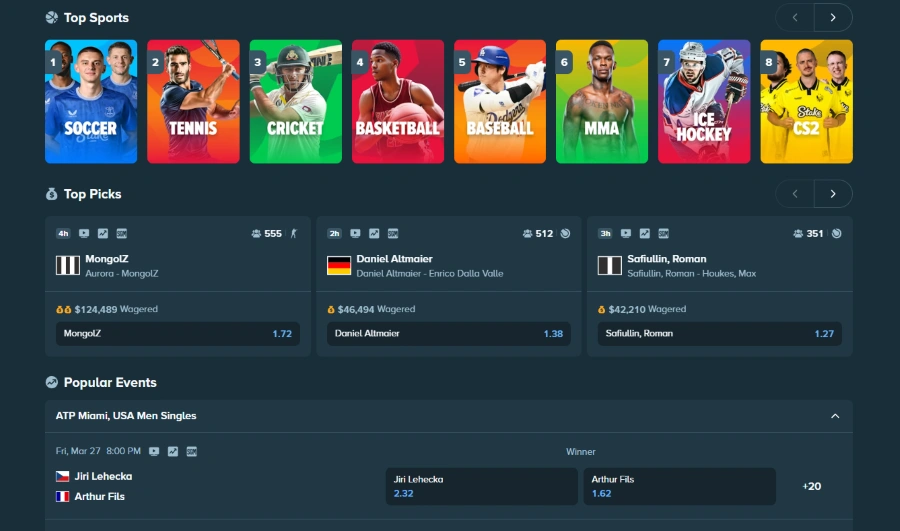Show previous Top Picks cards
The height and width of the screenshot is (531, 900).
[x=795, y=194]
